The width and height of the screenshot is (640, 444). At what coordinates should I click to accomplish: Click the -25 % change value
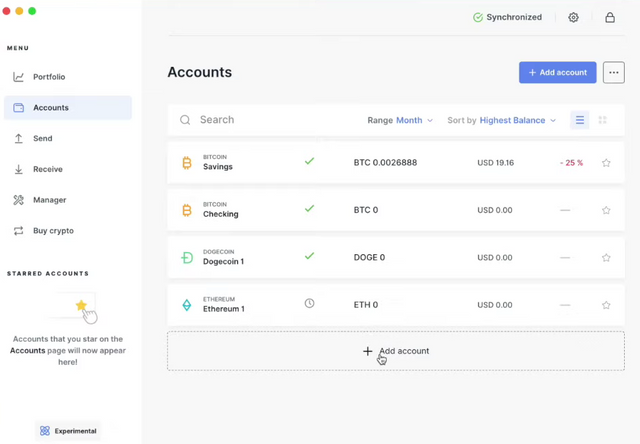tap(571, 163)
